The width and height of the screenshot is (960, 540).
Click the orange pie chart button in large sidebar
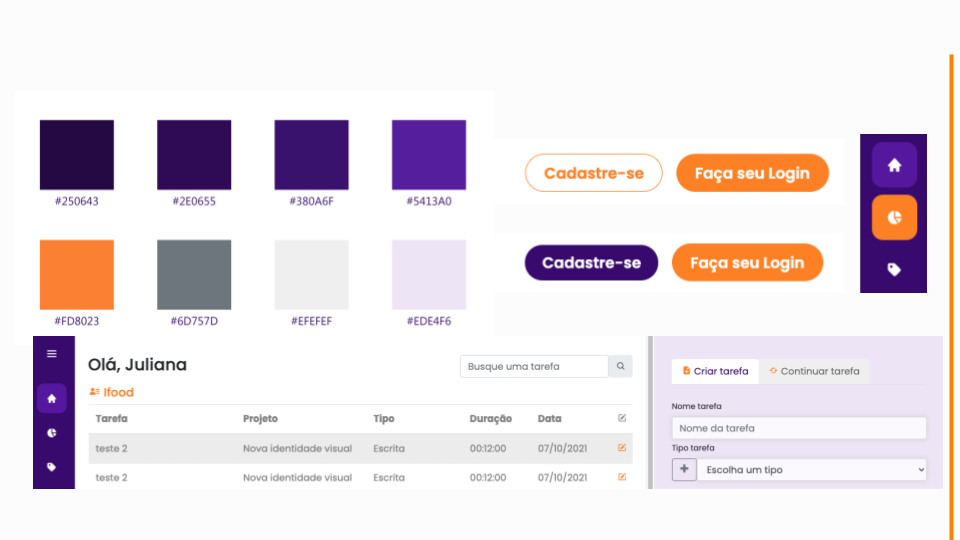(894, 217)
